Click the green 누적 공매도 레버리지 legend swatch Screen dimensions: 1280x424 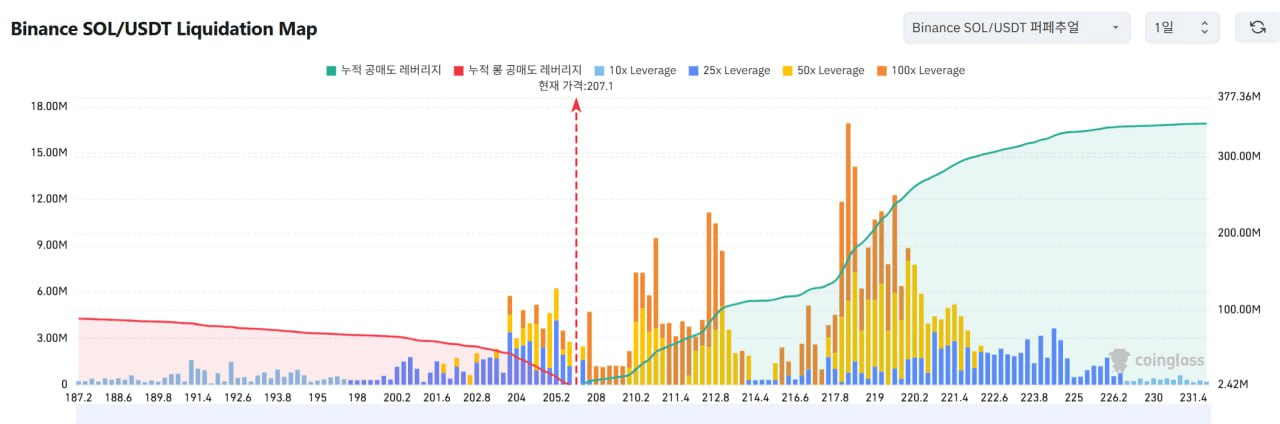coord(331,70)
